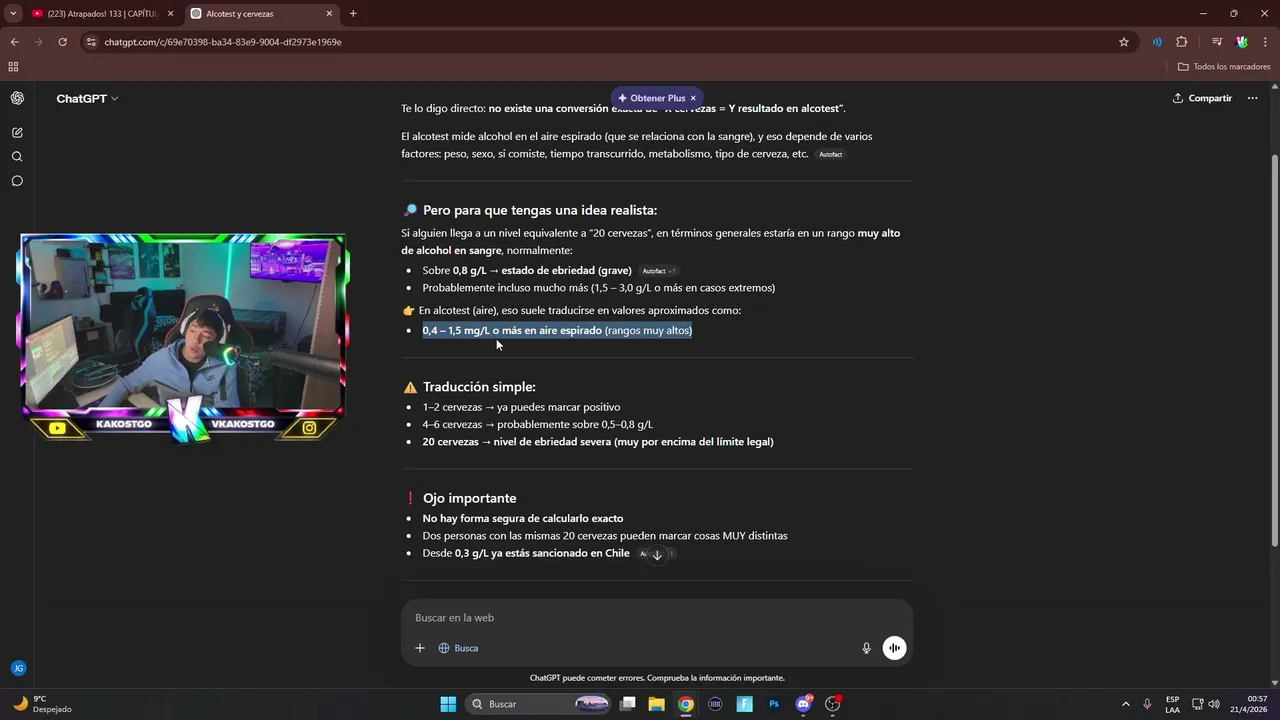View site information icon in address bar
This screenshot has width=1280, height=720.
tap(91, 42)
